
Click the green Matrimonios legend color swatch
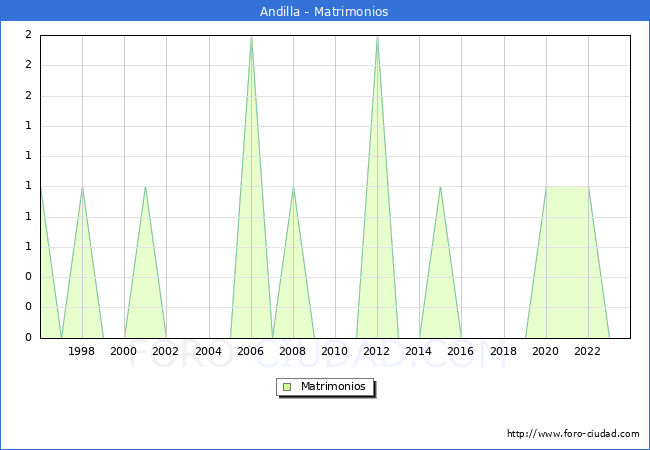287,387
